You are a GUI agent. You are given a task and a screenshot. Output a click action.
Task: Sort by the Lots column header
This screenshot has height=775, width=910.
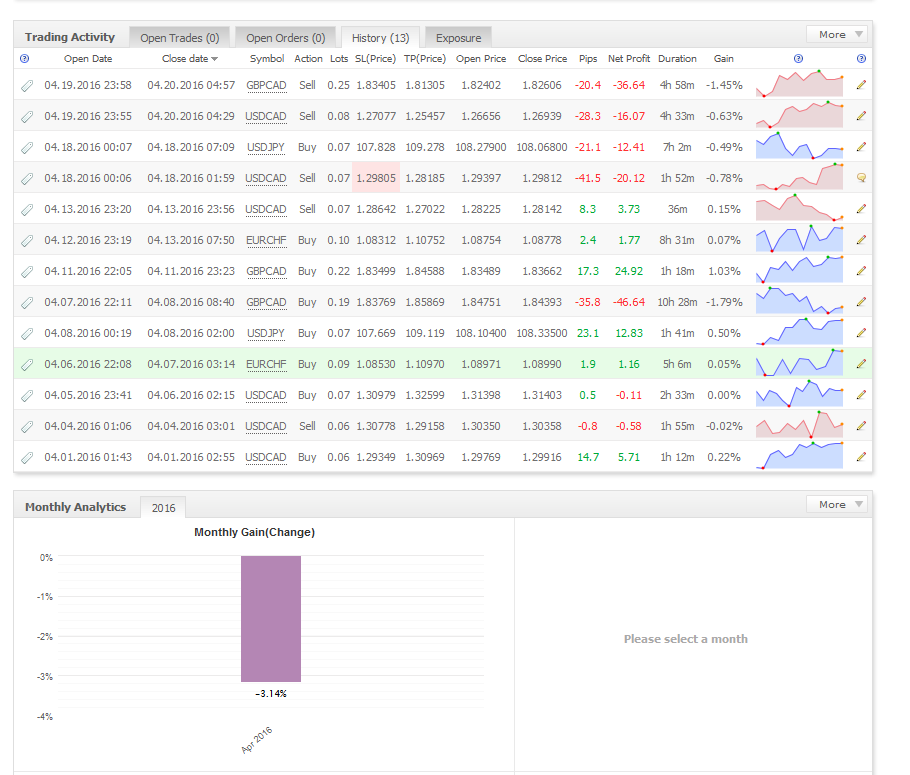tap(339, 59)
